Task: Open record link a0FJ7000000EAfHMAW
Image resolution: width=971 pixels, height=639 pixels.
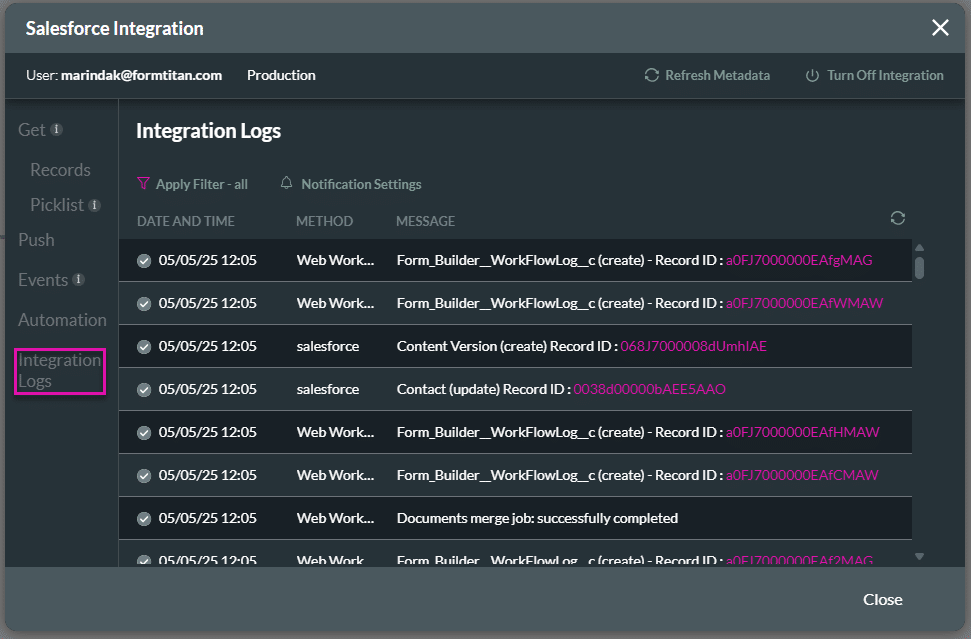Action: click(x=803, y=432)
